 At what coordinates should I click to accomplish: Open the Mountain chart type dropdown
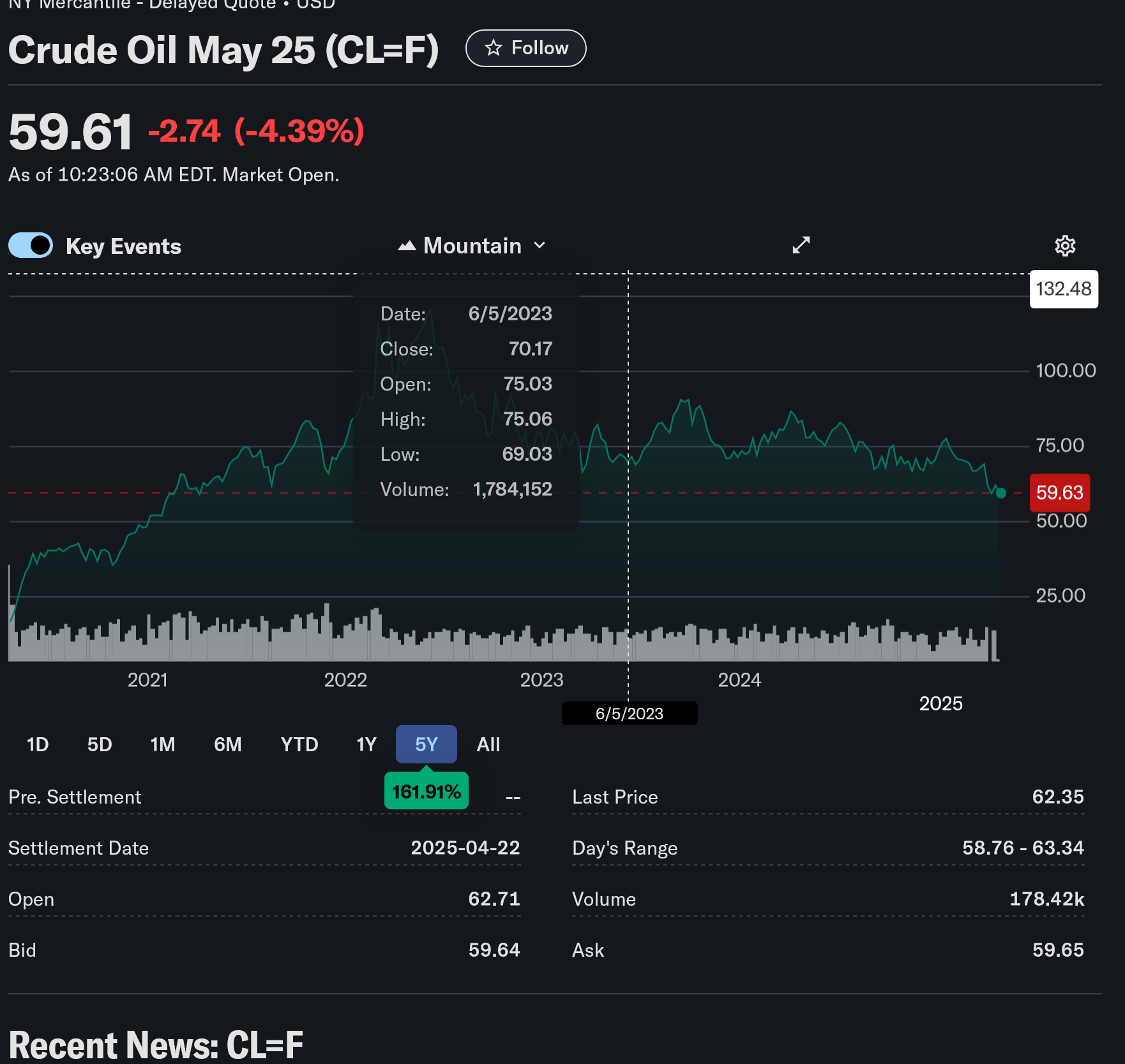pyautogui.click(x=472, y=246)
